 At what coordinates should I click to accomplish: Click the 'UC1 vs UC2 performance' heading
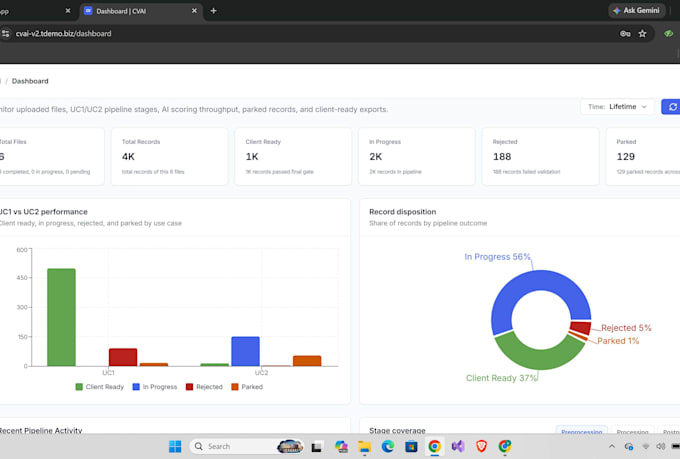(x=44, y=212)
